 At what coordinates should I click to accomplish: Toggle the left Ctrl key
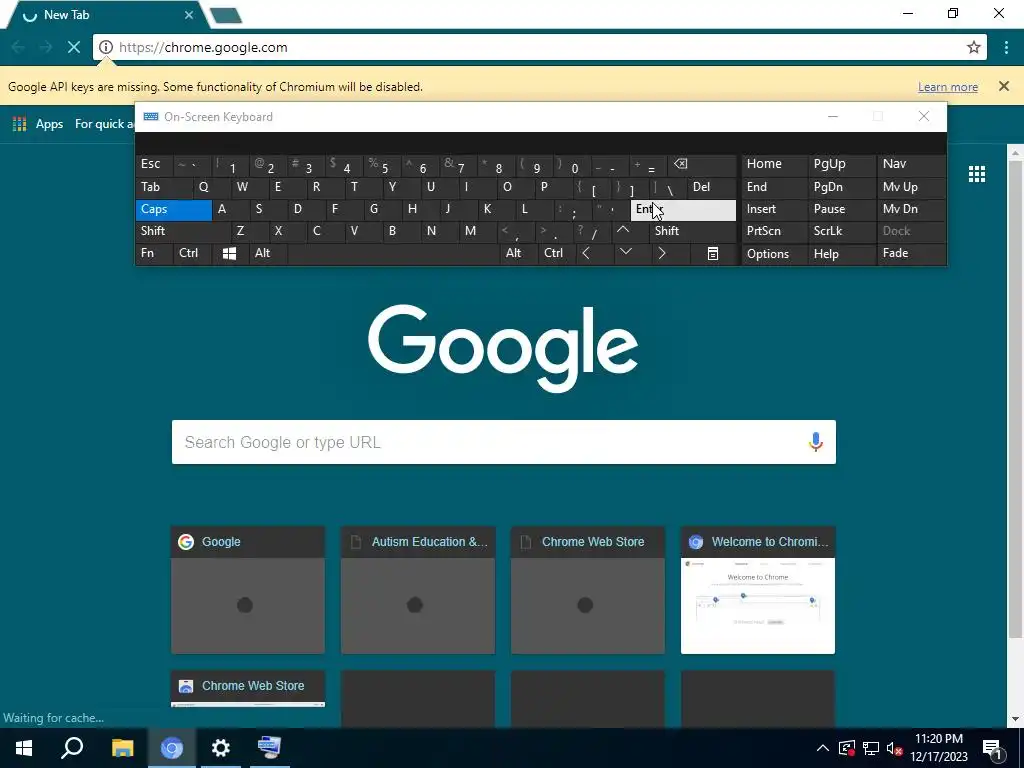[x=193, y=253]
